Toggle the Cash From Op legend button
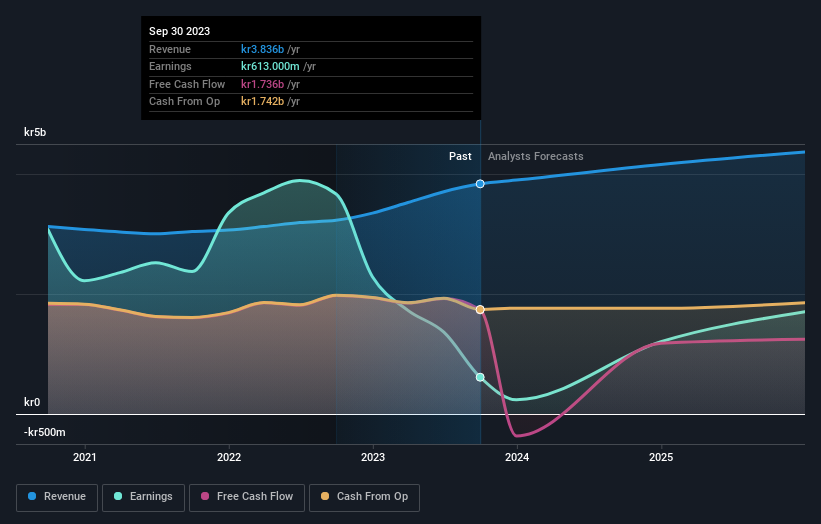This screenshot has width=821, height=524. pyautogui.click(x=364, y=497)
